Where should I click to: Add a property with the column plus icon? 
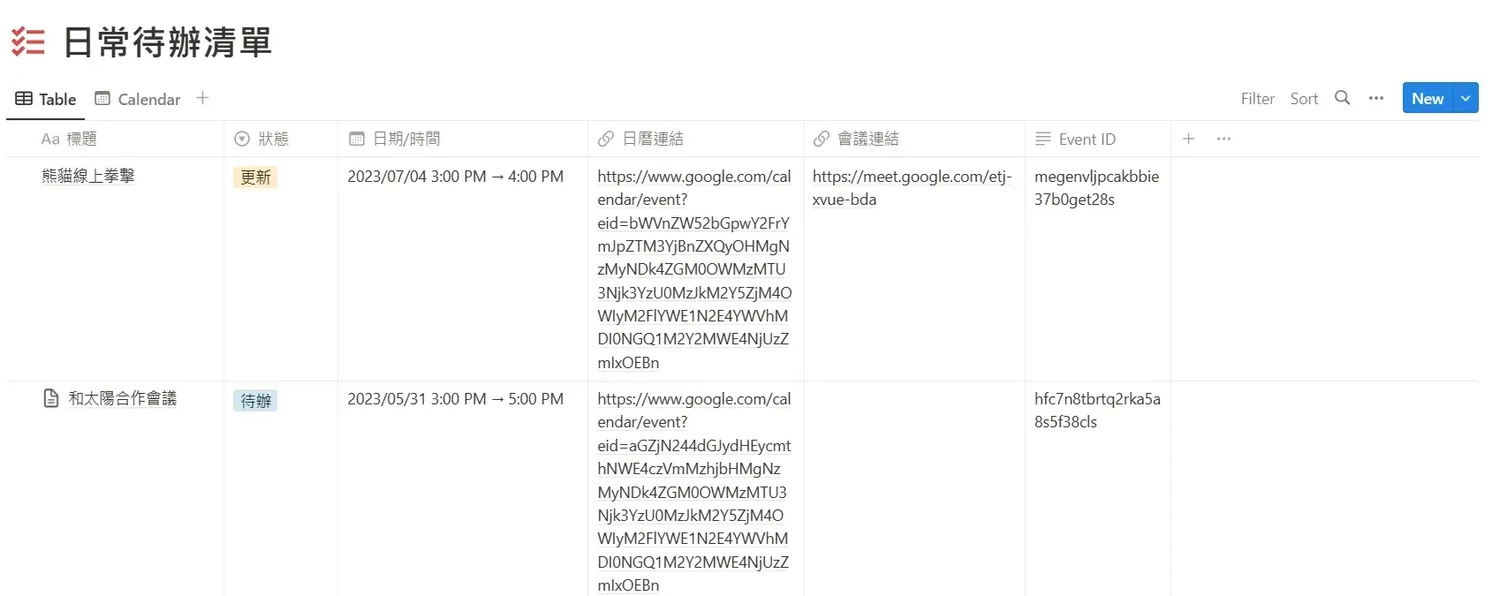click(x=1188, y=139)
